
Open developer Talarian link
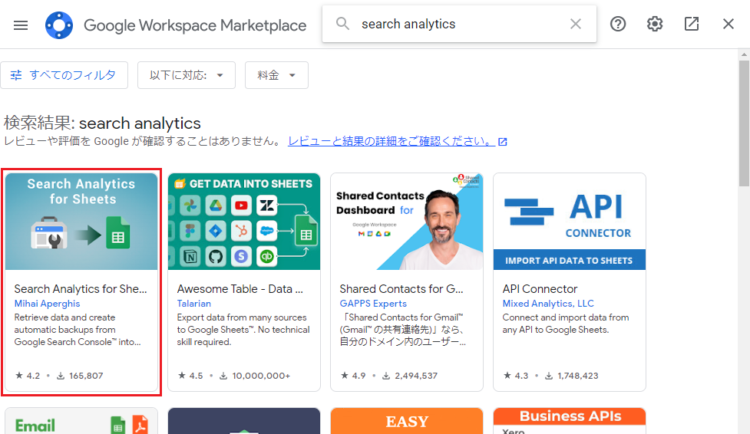pos(194,304)
